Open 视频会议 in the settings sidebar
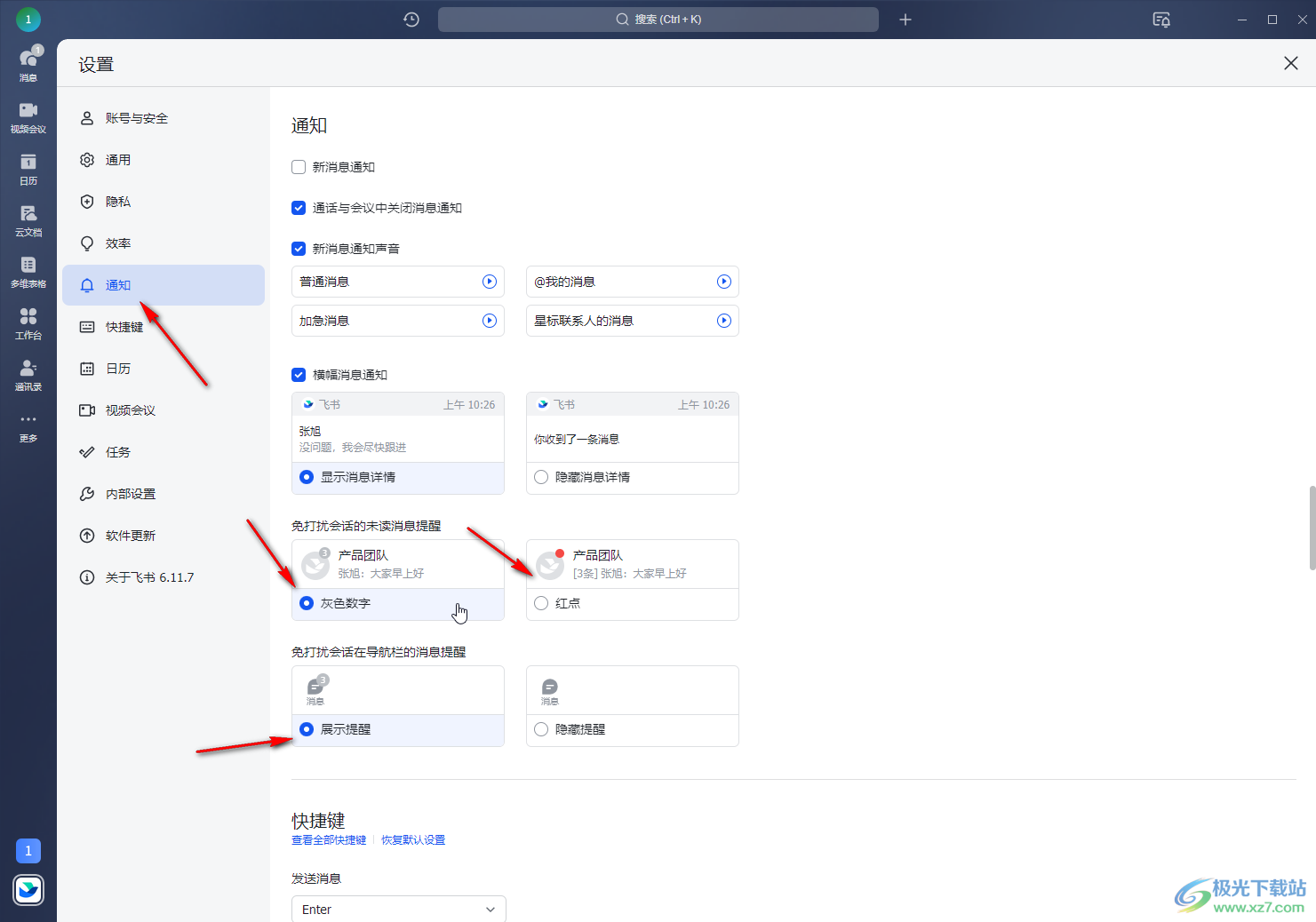Image resolution: width=1316 pixels, height=922 pixels. click(164, 410)
